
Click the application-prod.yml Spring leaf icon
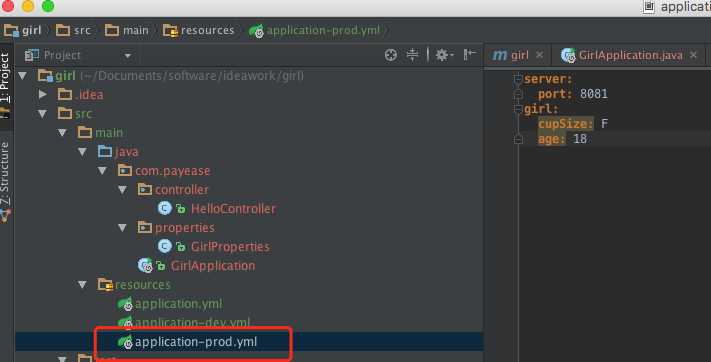[125, 342]
